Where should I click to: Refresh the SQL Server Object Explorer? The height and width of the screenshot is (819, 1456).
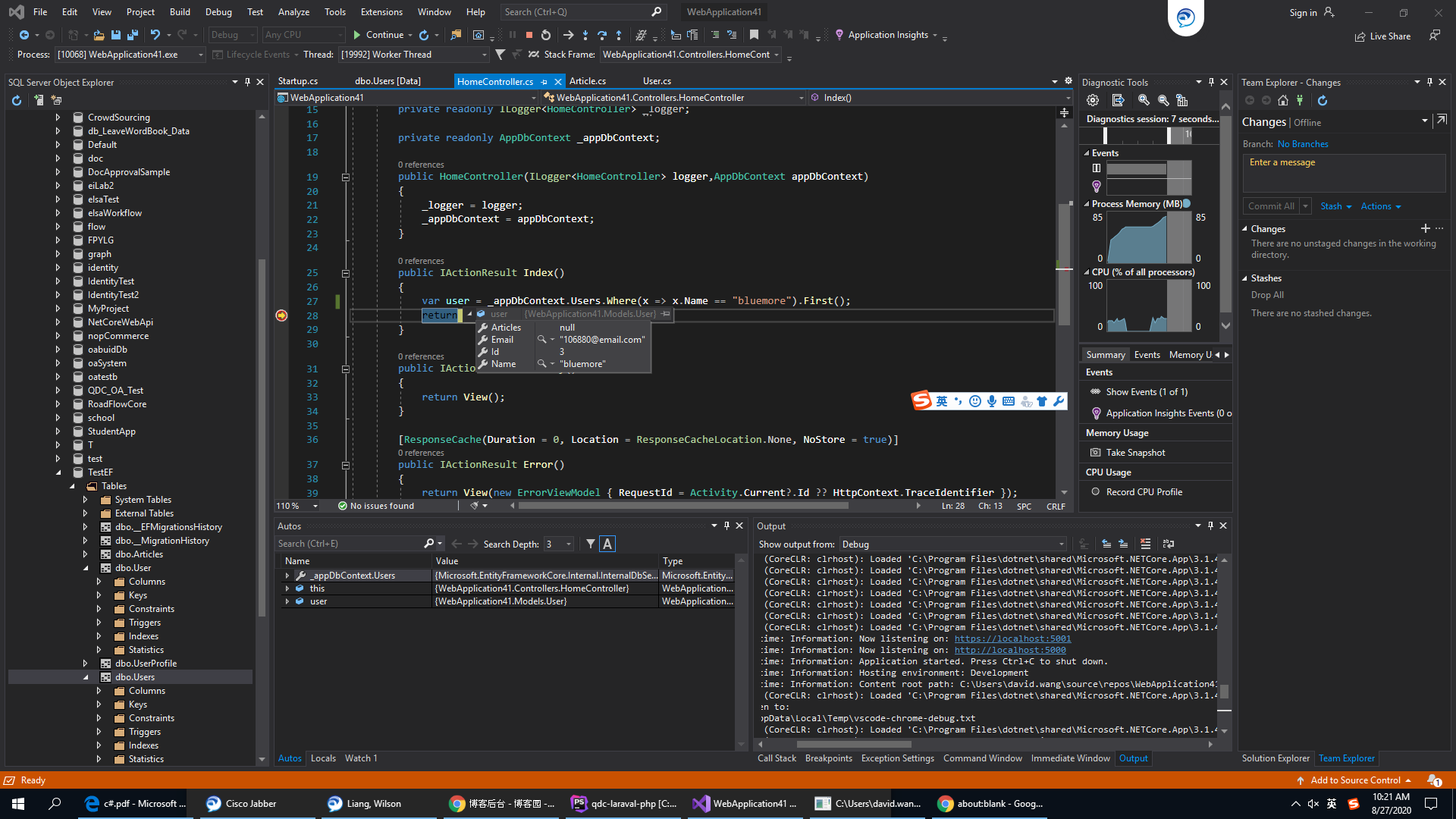click(17, 100)
